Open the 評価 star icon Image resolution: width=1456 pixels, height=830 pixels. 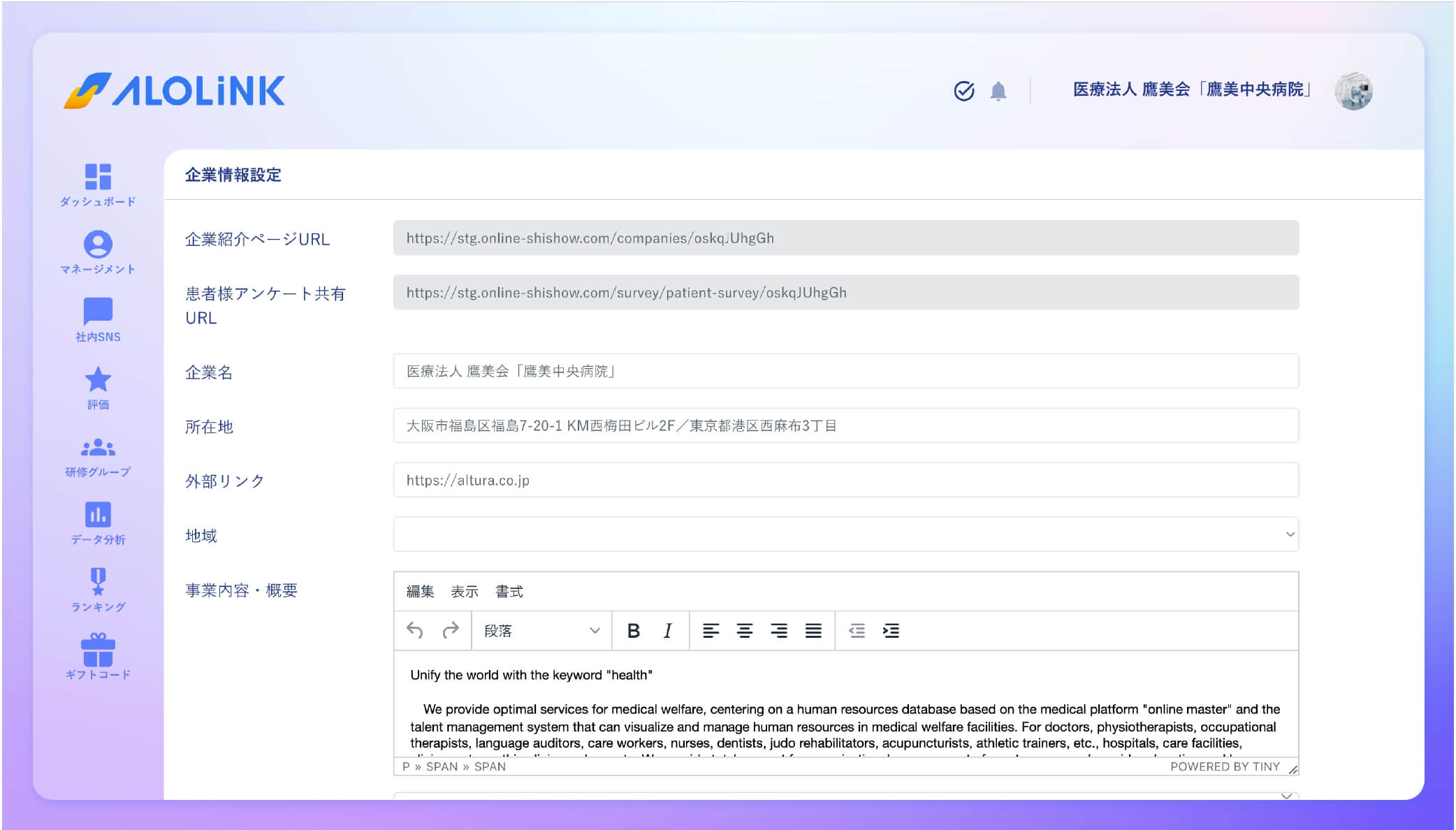coord(98,379)
